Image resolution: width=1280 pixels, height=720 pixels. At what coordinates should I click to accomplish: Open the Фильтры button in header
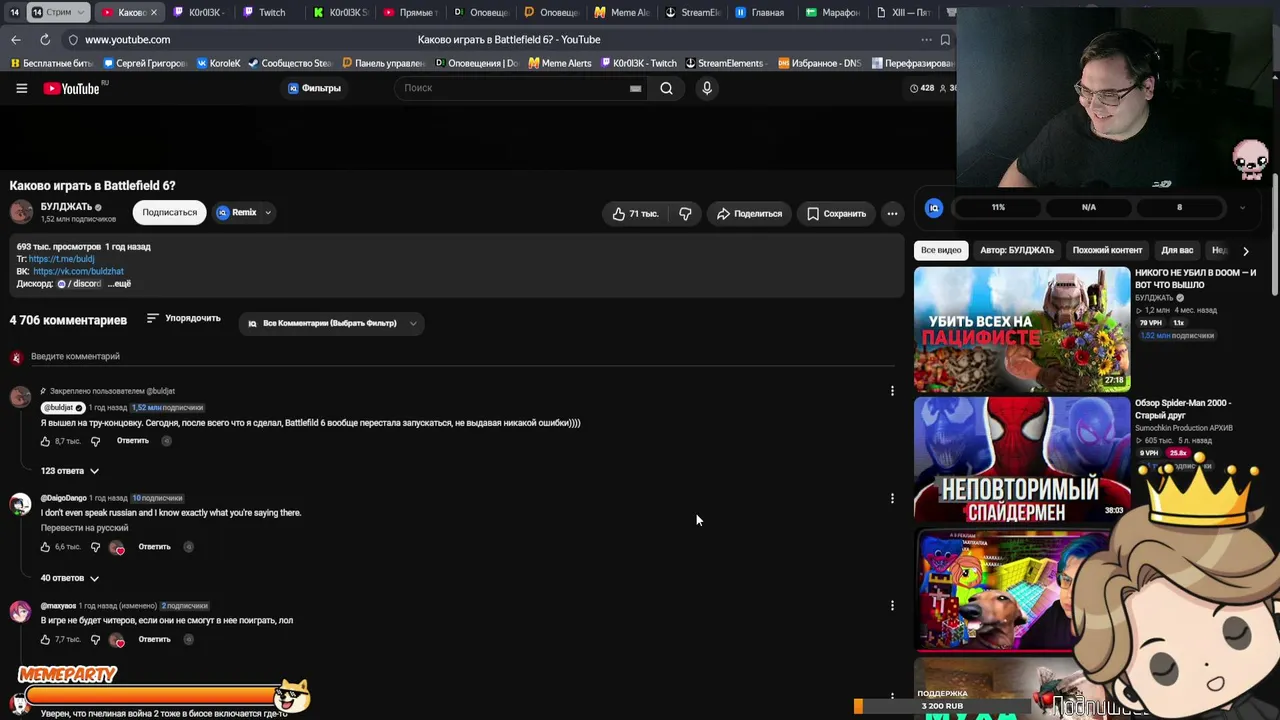point(315,88)
